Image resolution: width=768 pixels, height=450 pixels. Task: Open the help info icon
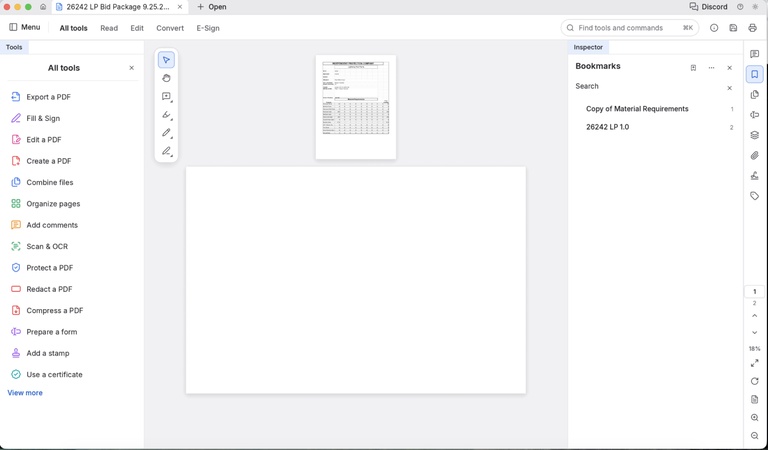point(714,28)
